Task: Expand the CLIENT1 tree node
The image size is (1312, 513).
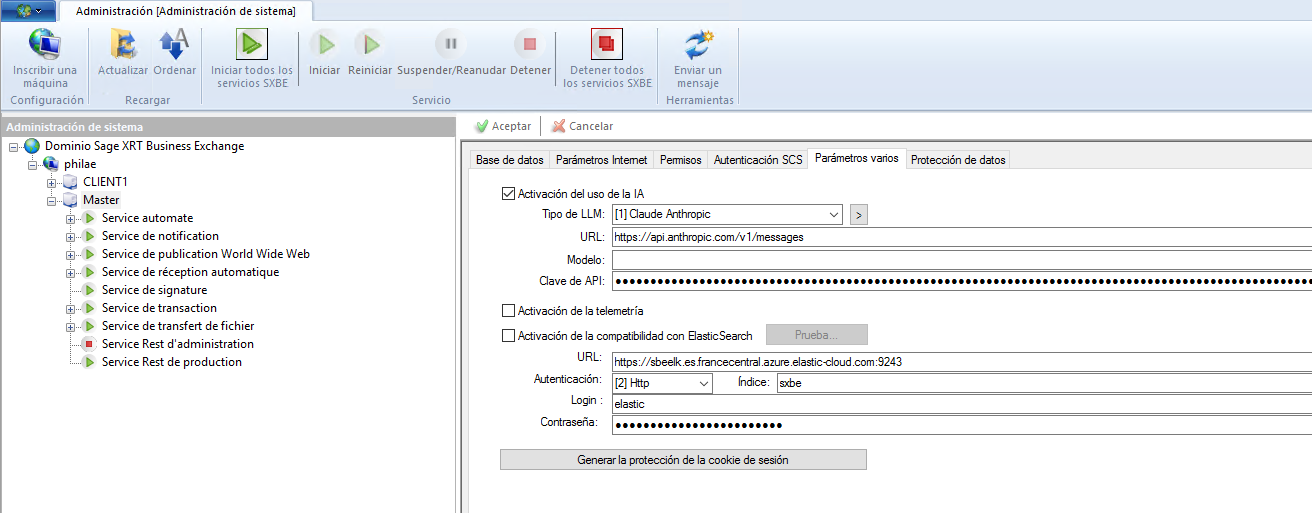Action: (52, 183)
